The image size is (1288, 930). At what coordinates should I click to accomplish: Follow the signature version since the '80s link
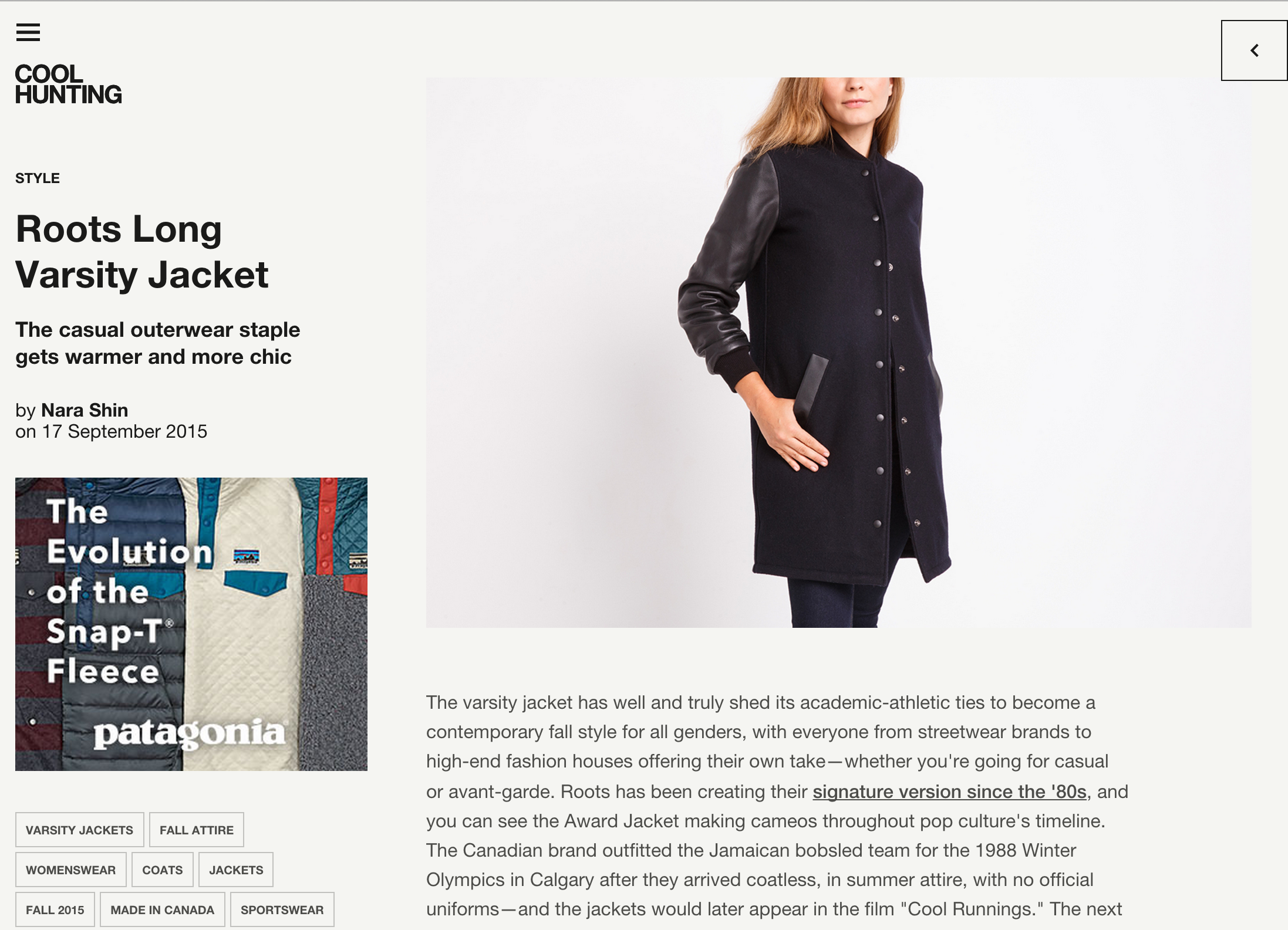[x=949, y=792]
